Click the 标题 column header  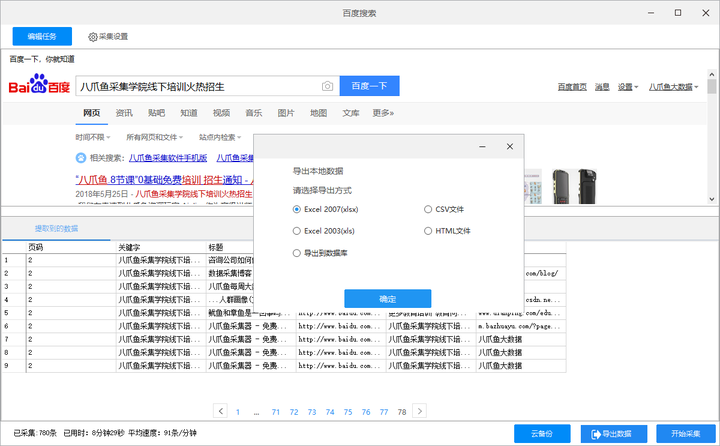click(230, 247)
